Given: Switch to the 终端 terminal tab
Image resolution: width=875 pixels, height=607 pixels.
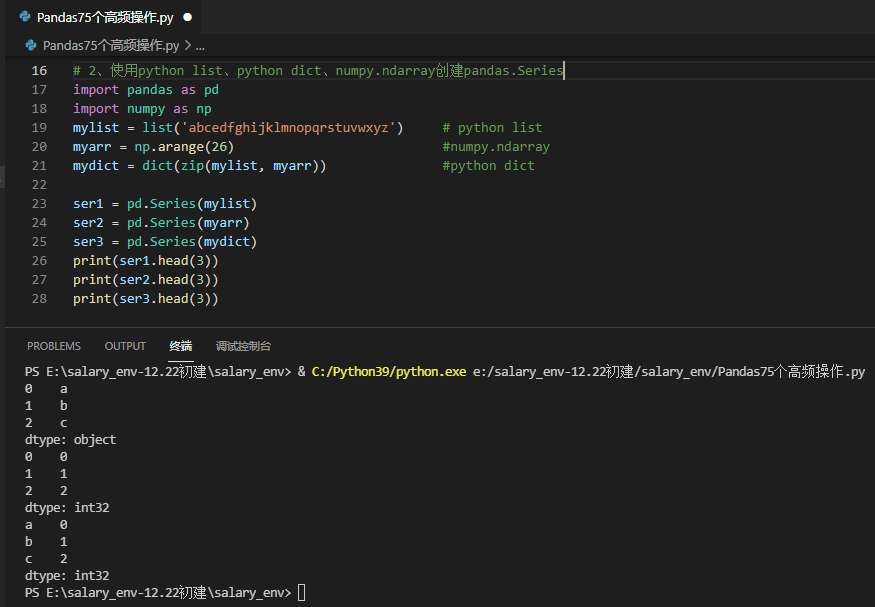Looking at the screenshot, I should coord(181,346).
